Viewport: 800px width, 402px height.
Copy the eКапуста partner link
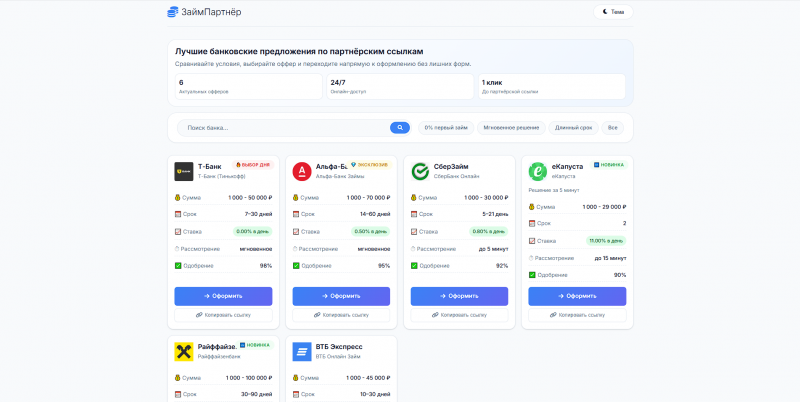577,315
